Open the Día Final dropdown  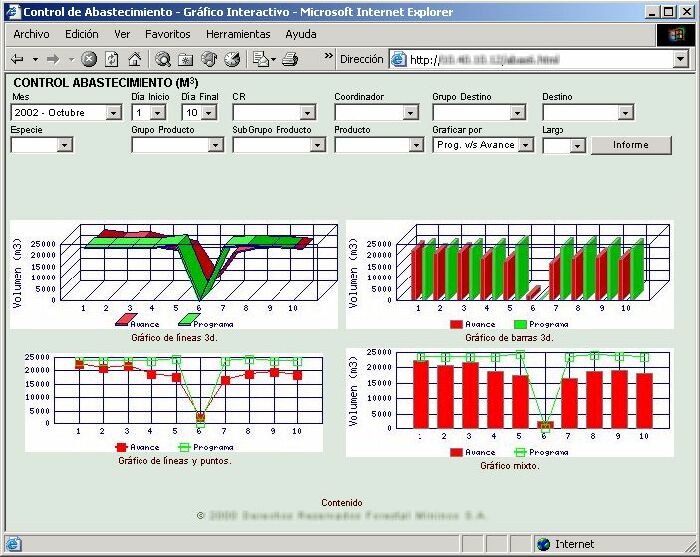[208, 113]
